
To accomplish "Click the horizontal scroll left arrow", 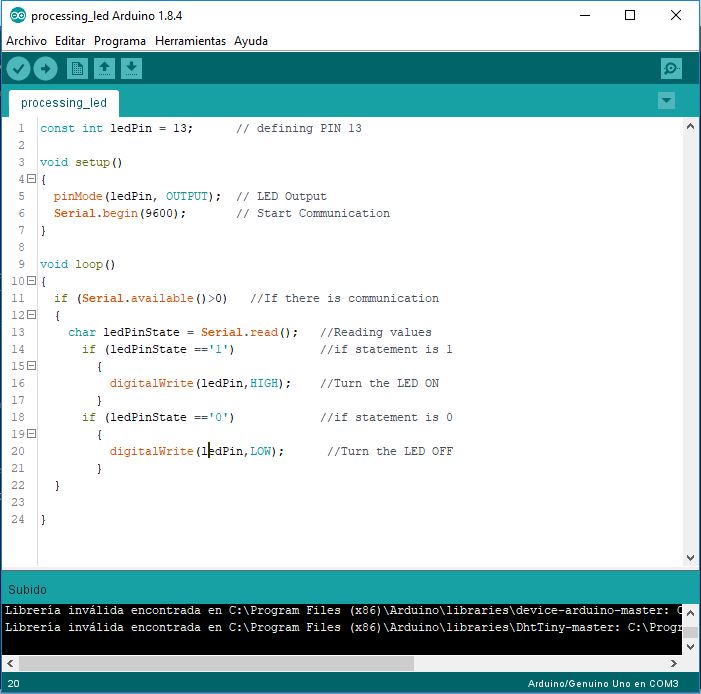I will click(10, 664).
